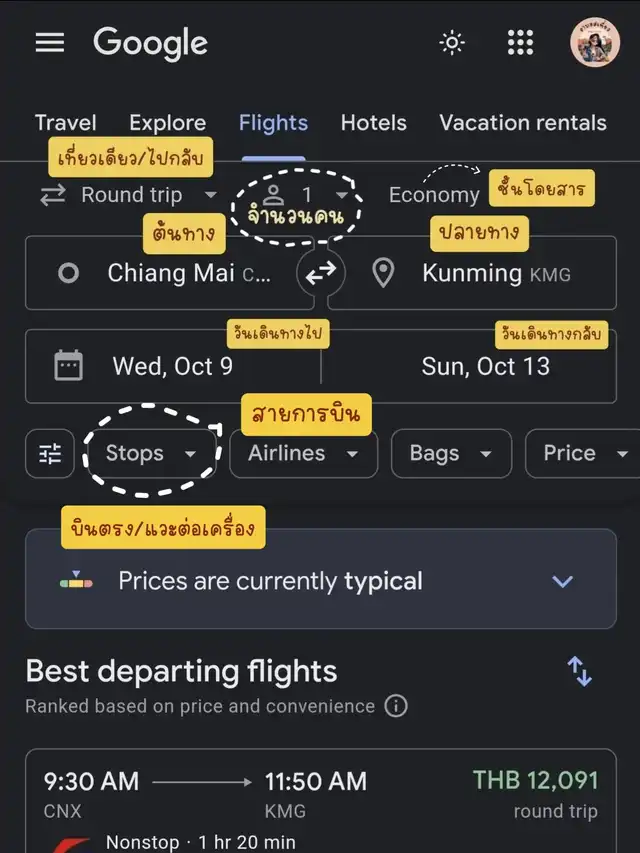Open the hamburger main menu
This screenshot has width=640, height=853.
[x=50, y=43]
